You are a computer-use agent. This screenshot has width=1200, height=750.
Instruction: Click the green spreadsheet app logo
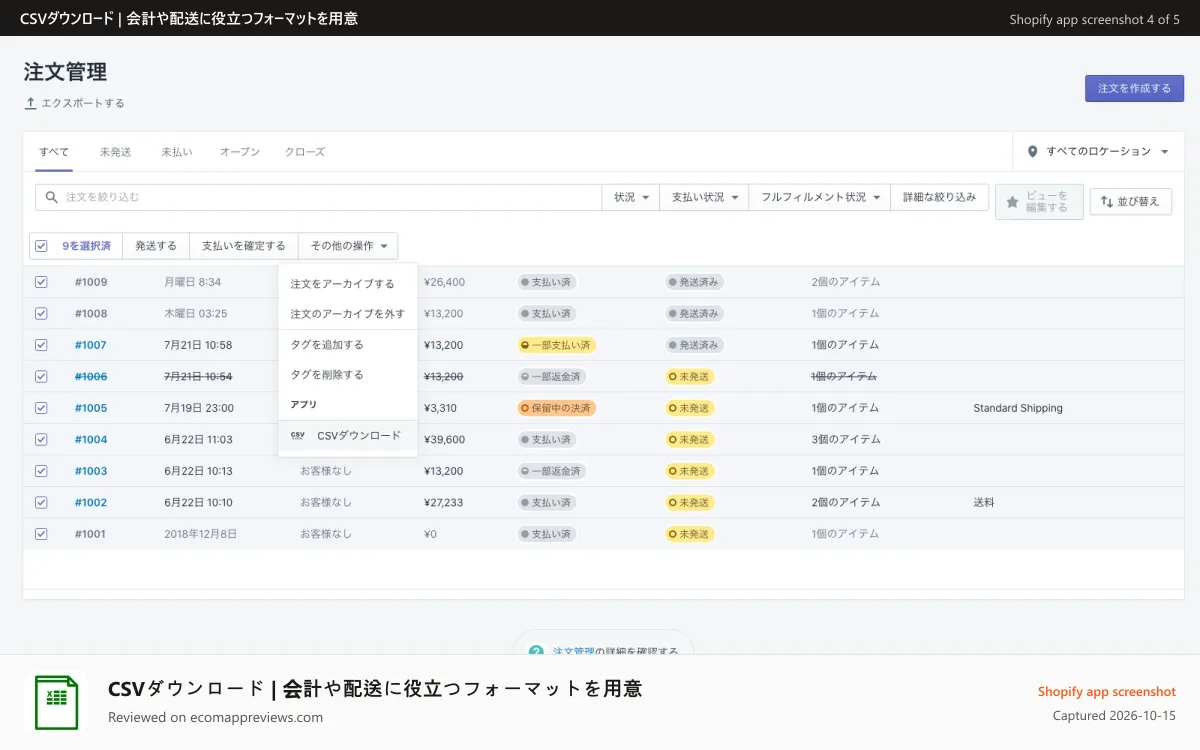(56, 703)
